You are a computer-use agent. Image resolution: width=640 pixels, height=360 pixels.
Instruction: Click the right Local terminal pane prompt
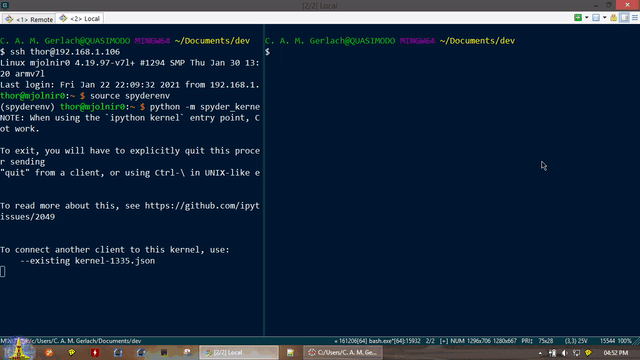click(x=267, y=52)
